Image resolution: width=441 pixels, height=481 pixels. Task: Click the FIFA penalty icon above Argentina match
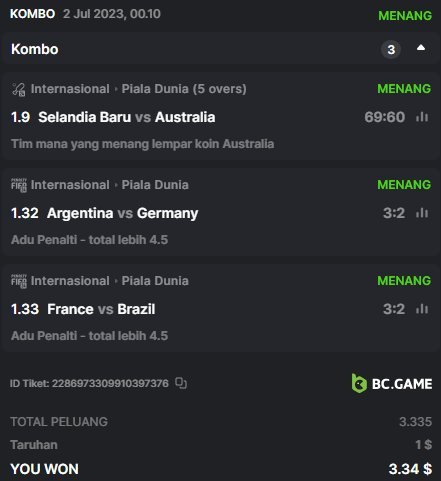(19, 185)
